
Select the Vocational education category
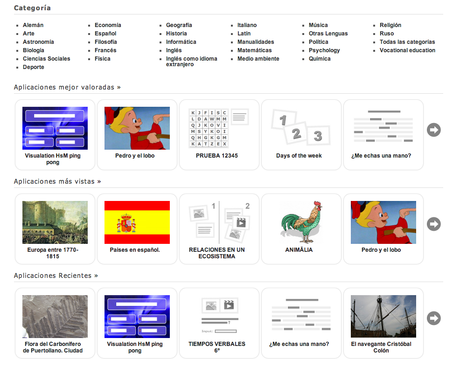(407, 50)
